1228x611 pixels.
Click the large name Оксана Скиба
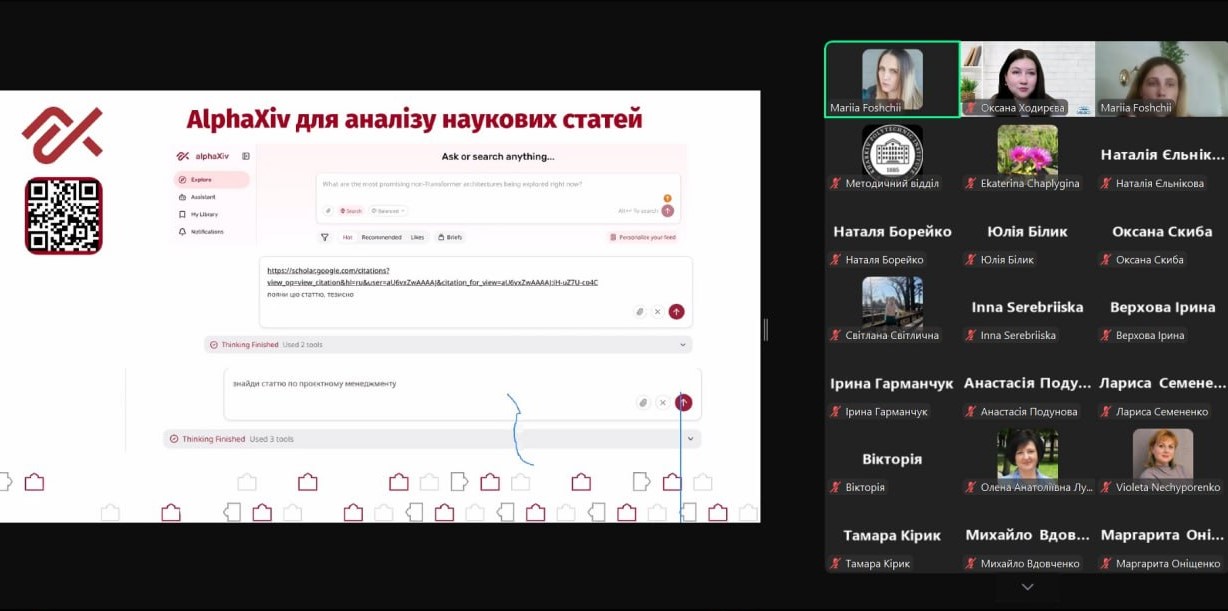pyautogui.click(x=1162, y=231)
